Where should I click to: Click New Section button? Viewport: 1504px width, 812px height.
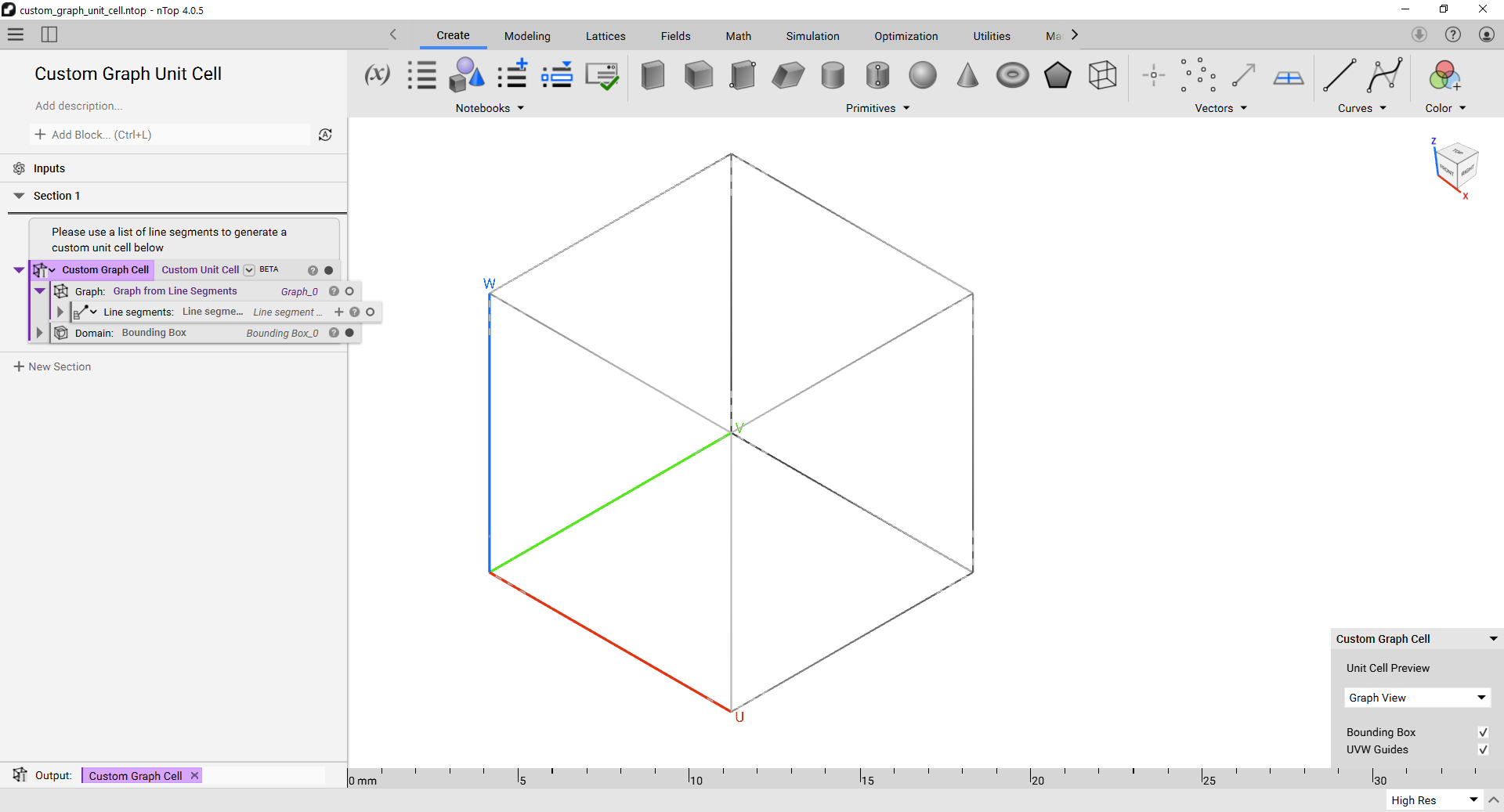click(52, 366)
